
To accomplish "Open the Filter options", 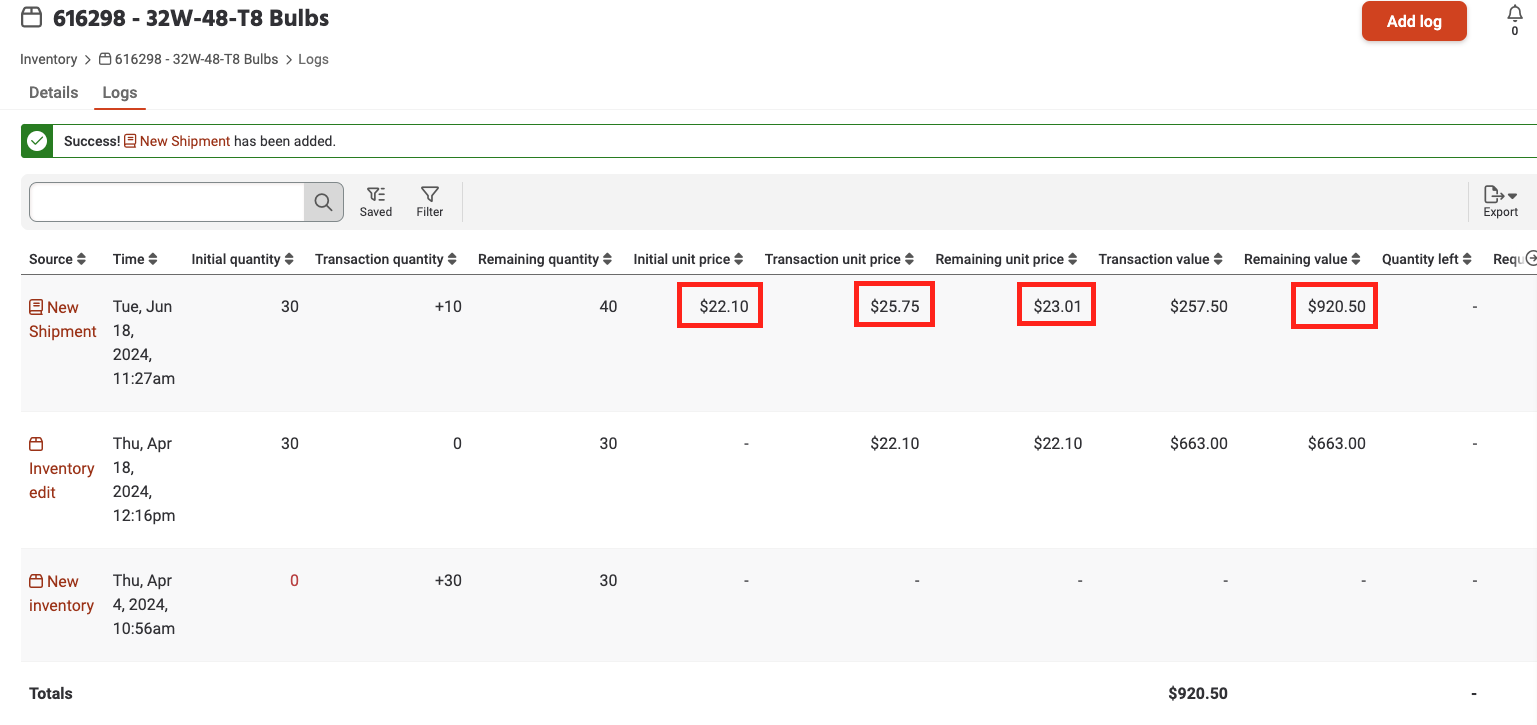I will (x=429, y=201).
